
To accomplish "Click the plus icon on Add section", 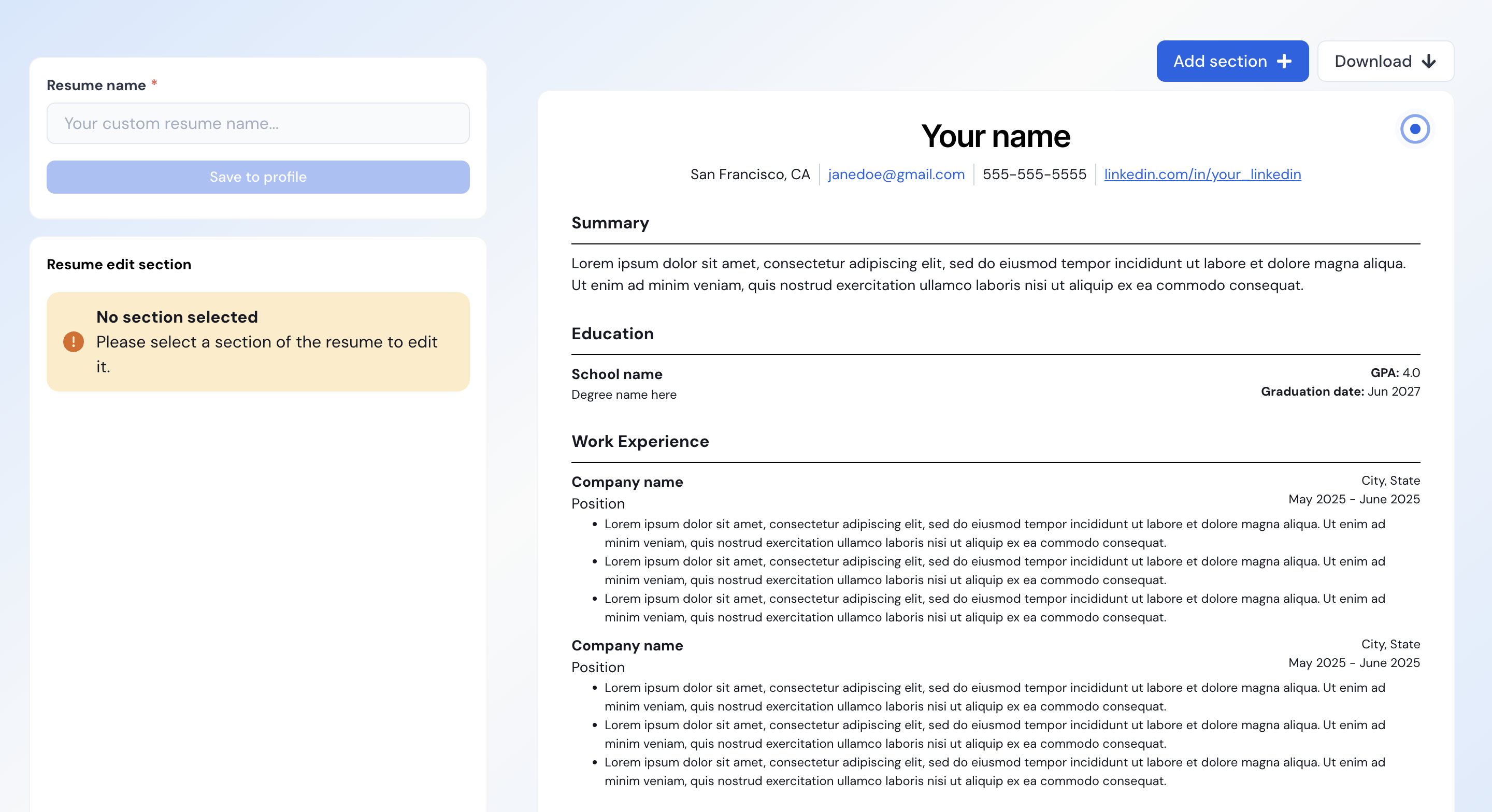I will point(1284,62).
